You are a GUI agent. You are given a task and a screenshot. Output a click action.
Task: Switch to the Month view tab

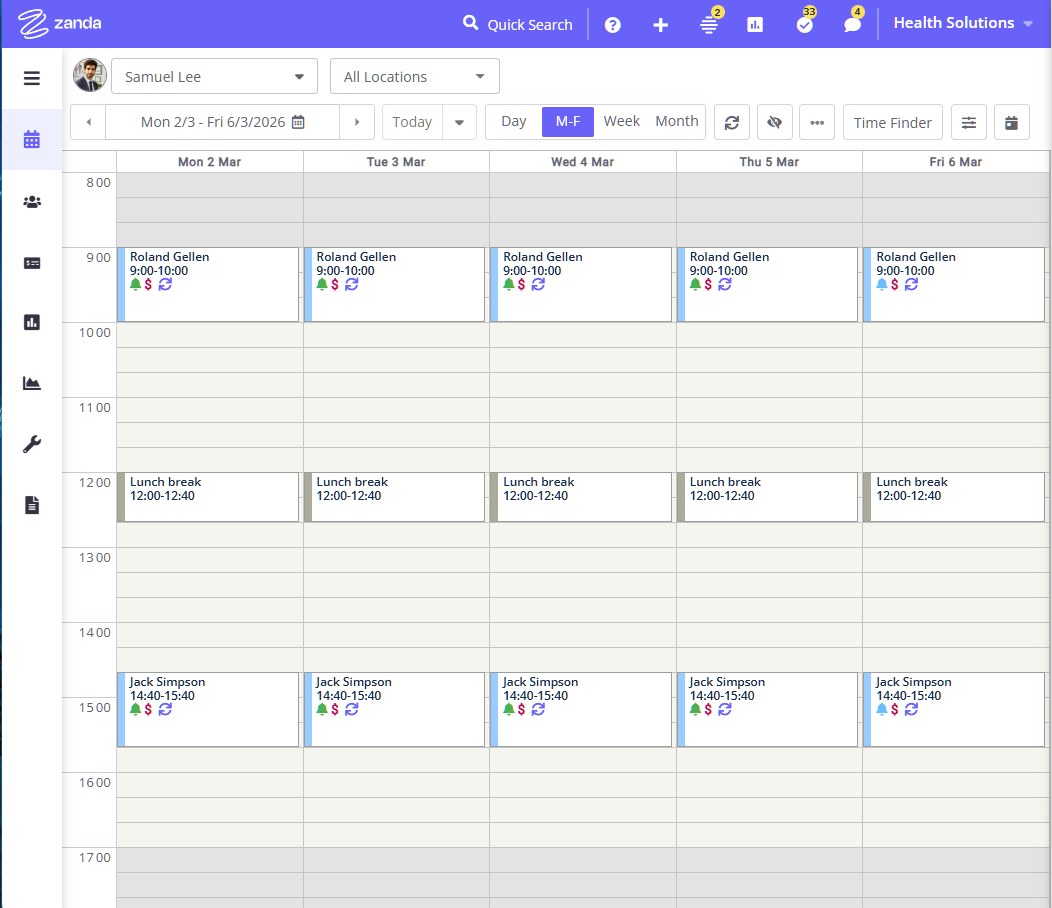click(676, 121)
